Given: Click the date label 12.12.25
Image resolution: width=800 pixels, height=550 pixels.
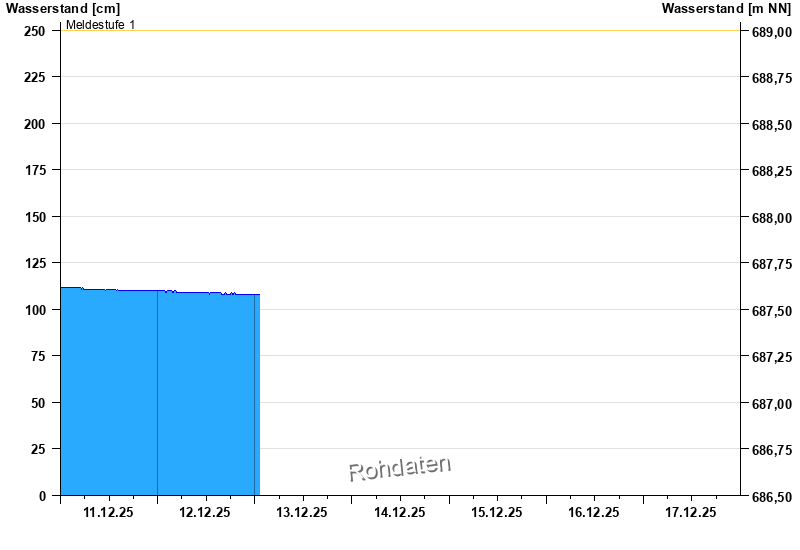Looking at the screenshot, I should pos(205,512).
